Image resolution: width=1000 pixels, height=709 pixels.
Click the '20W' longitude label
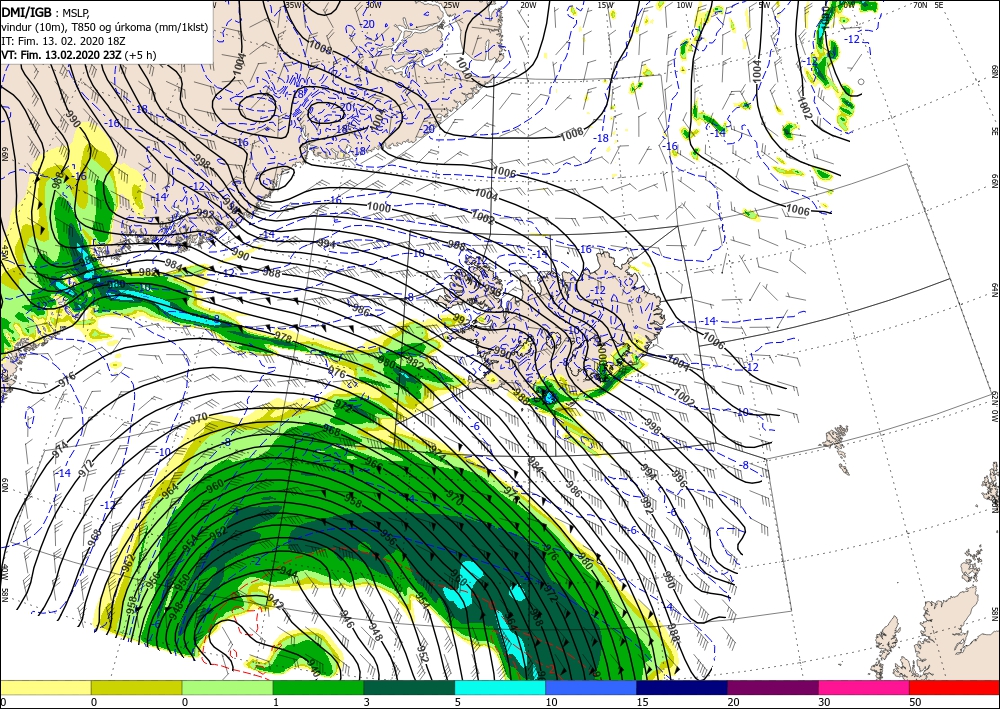coord(527,5)
